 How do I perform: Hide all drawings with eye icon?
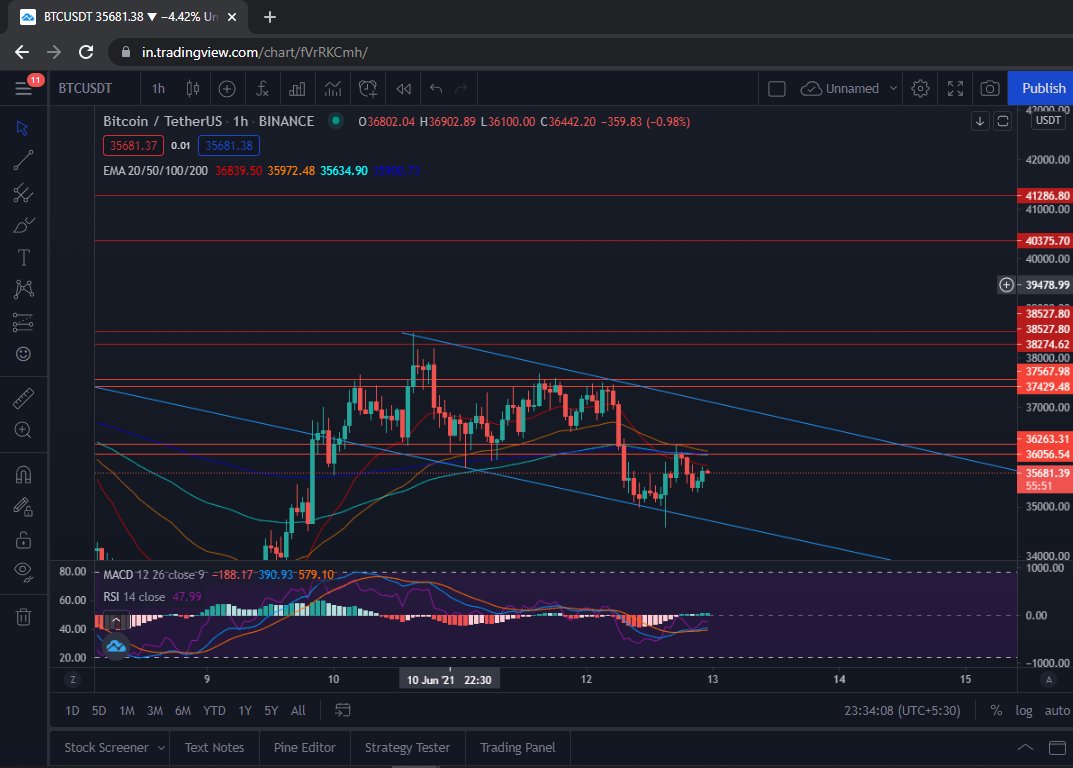[x=23, y=572]
